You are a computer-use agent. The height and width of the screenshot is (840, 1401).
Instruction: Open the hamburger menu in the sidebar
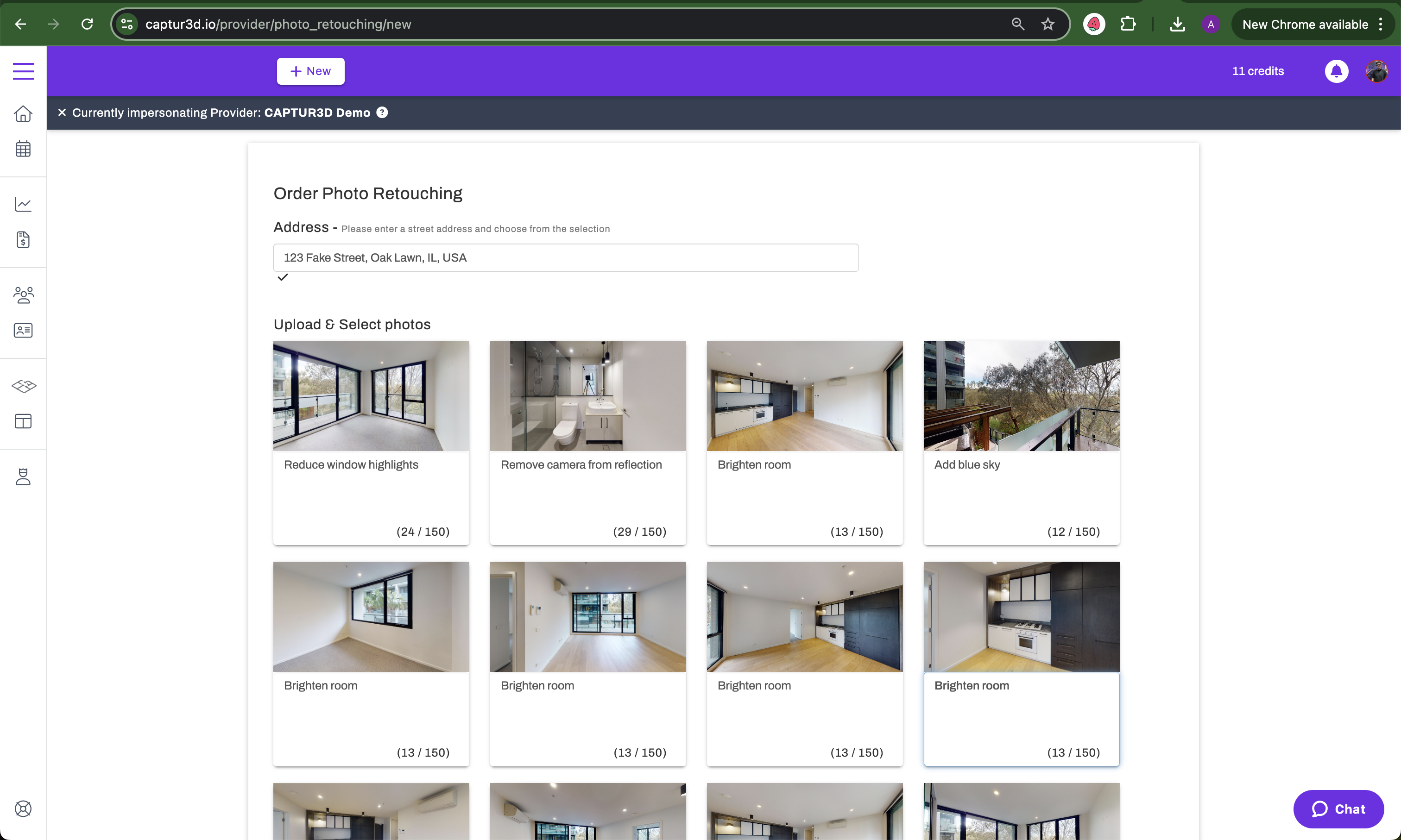click(x=23, y=71)
